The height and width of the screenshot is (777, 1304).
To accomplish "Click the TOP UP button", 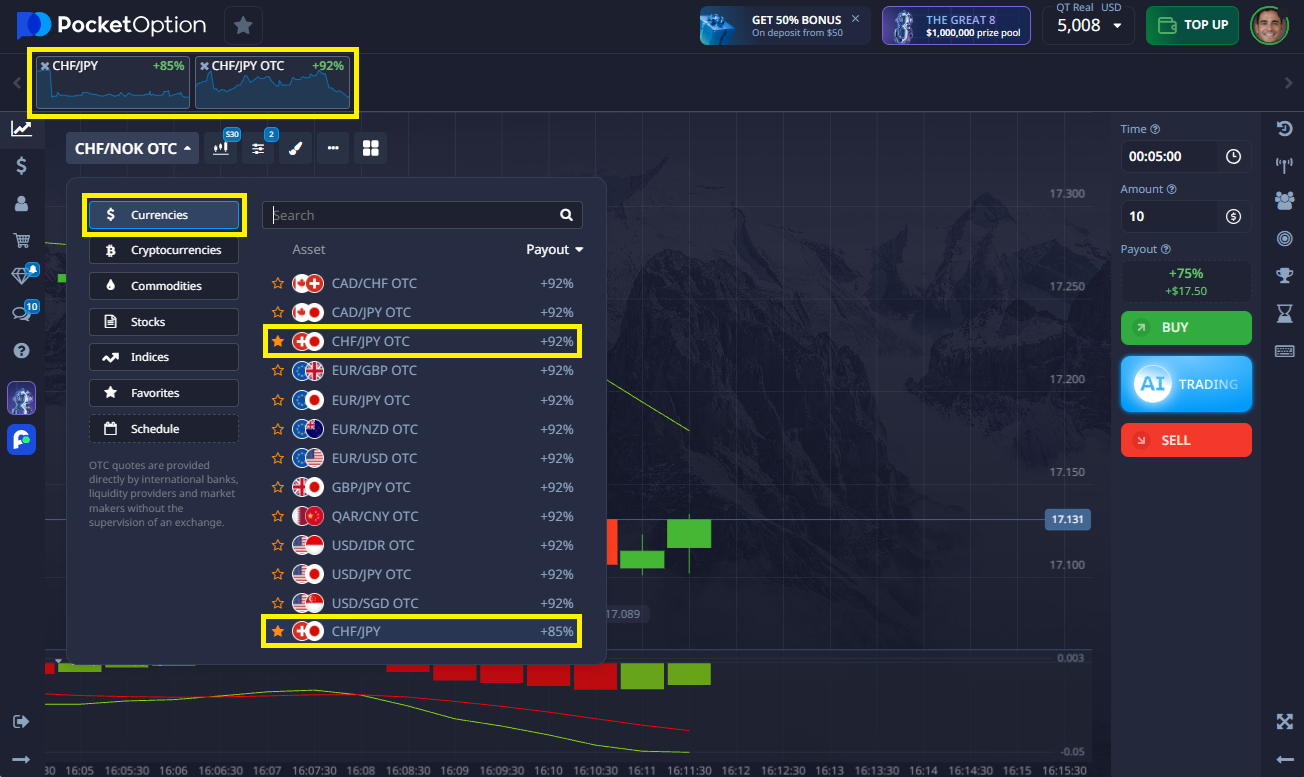I will coord(1192,25).
